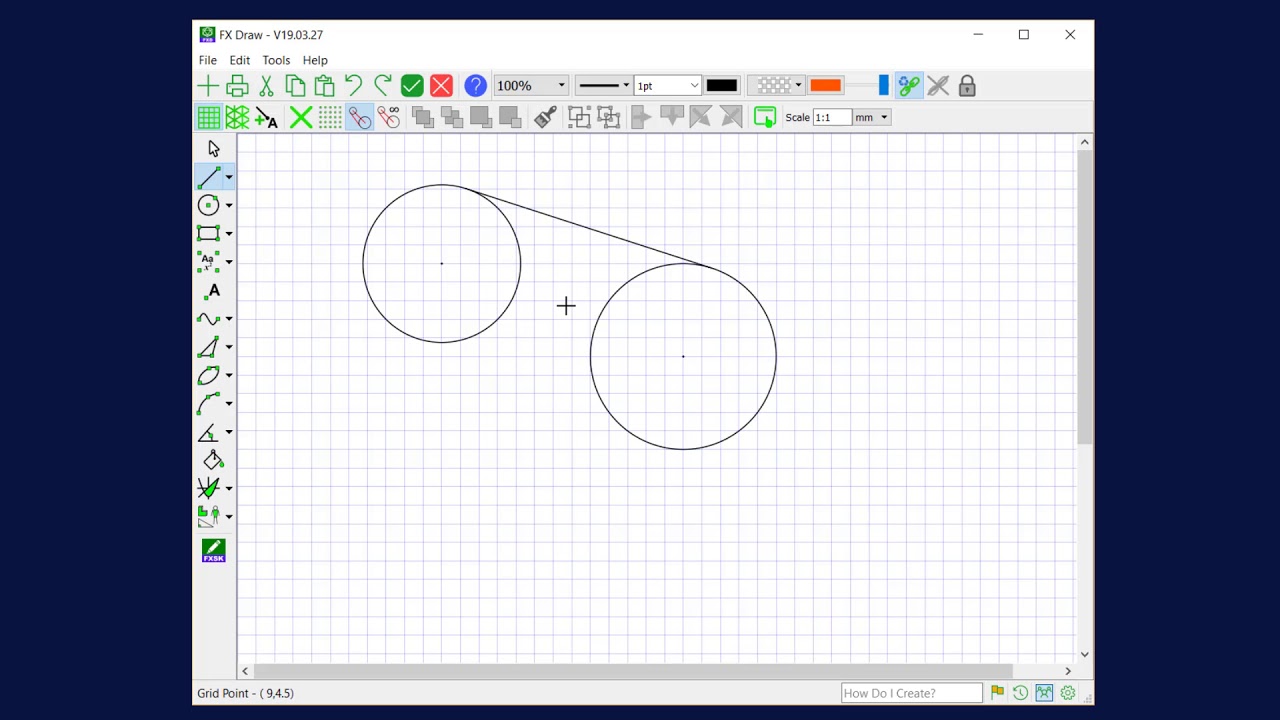This screenshot has height=720, width=1280.
Task: Toggle the tangent snap tool
Action: [359, 118]
